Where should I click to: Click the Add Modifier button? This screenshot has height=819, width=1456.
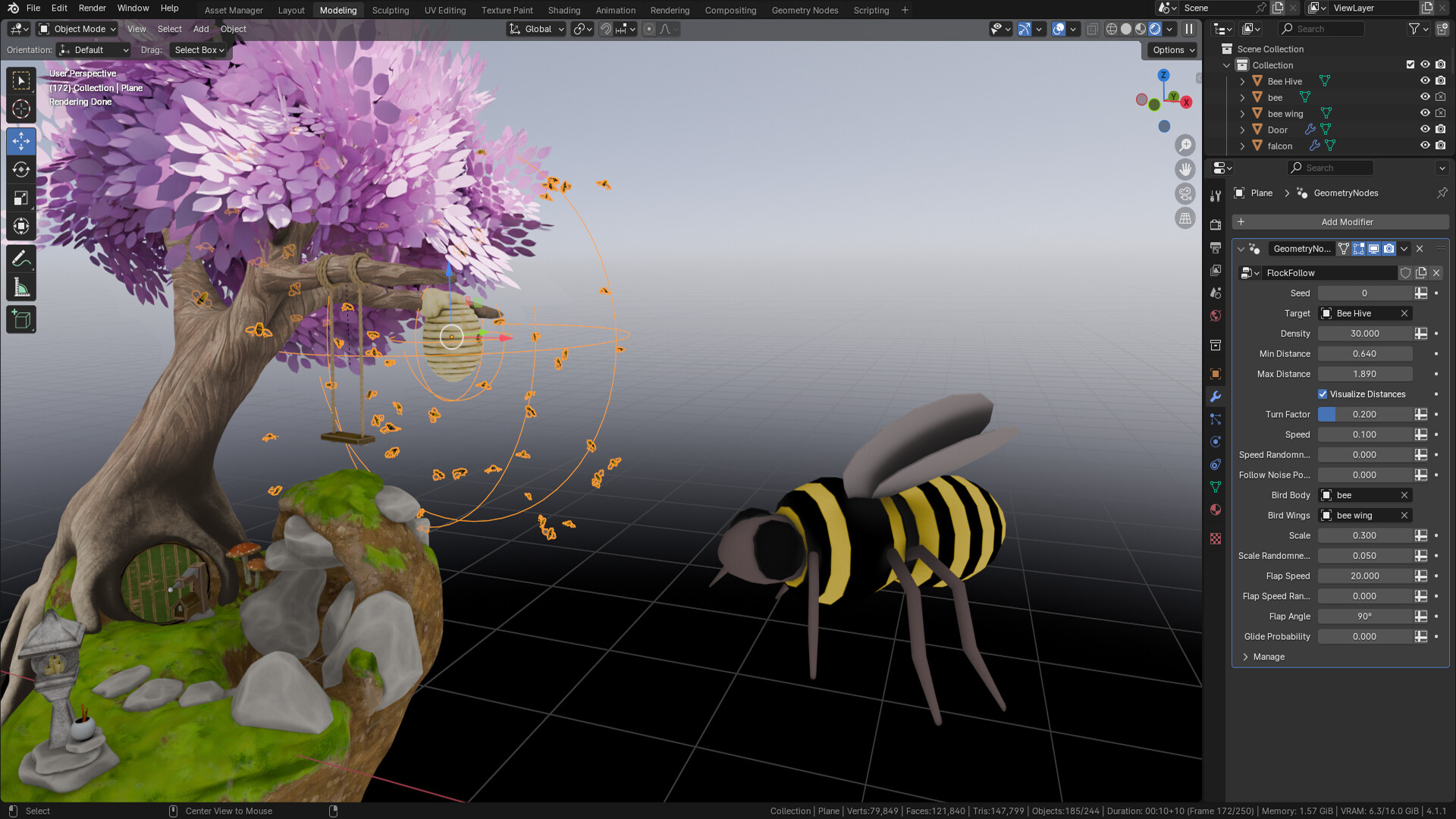(x=1348, y=221)
